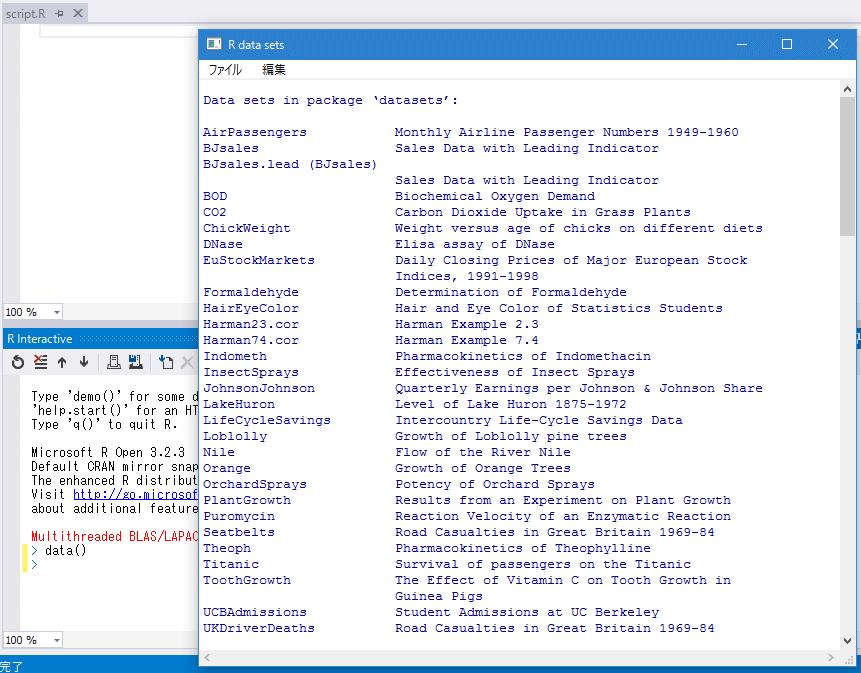Maximize the R data sets window
The height and width of the screenshot is (673, 861).
[787, 45]
